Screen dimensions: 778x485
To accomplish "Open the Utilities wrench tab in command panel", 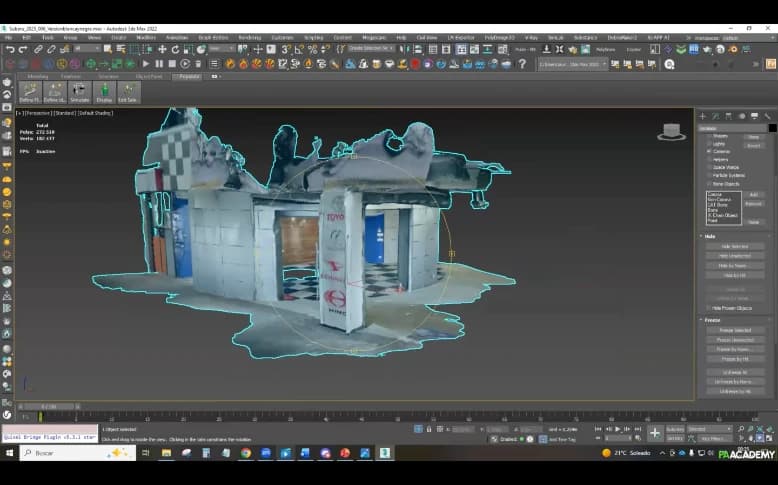I will click(768, 116).
